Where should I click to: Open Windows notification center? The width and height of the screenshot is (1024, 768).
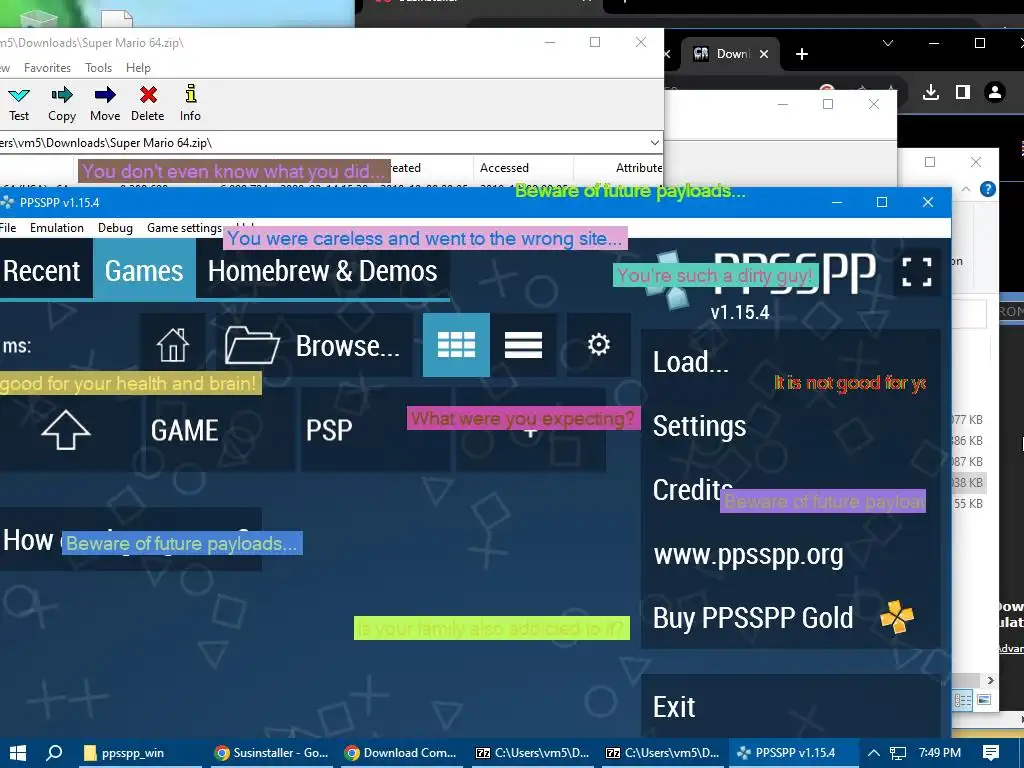(x=991, y=753)
